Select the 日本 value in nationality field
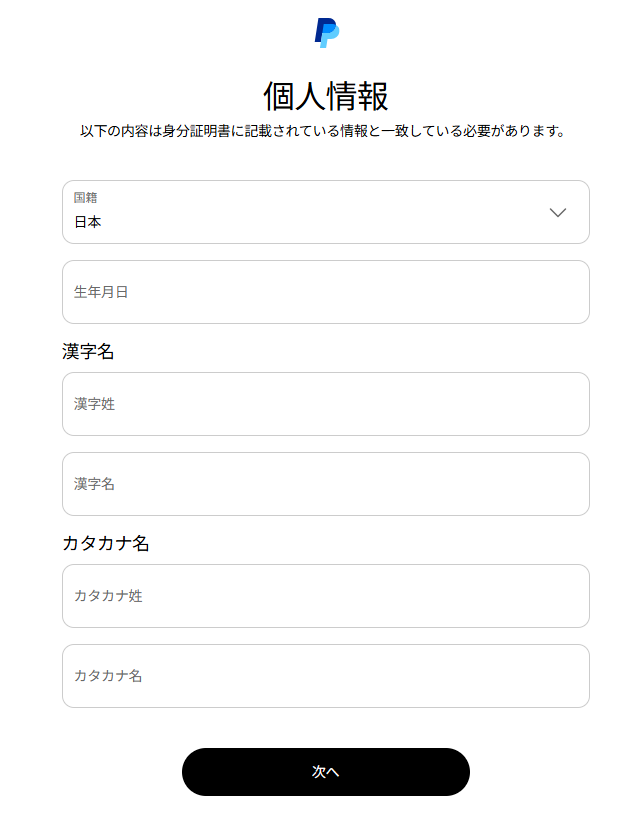Image resolution: width=641 pixels, height=833 pixels. [x=88, y=222]
